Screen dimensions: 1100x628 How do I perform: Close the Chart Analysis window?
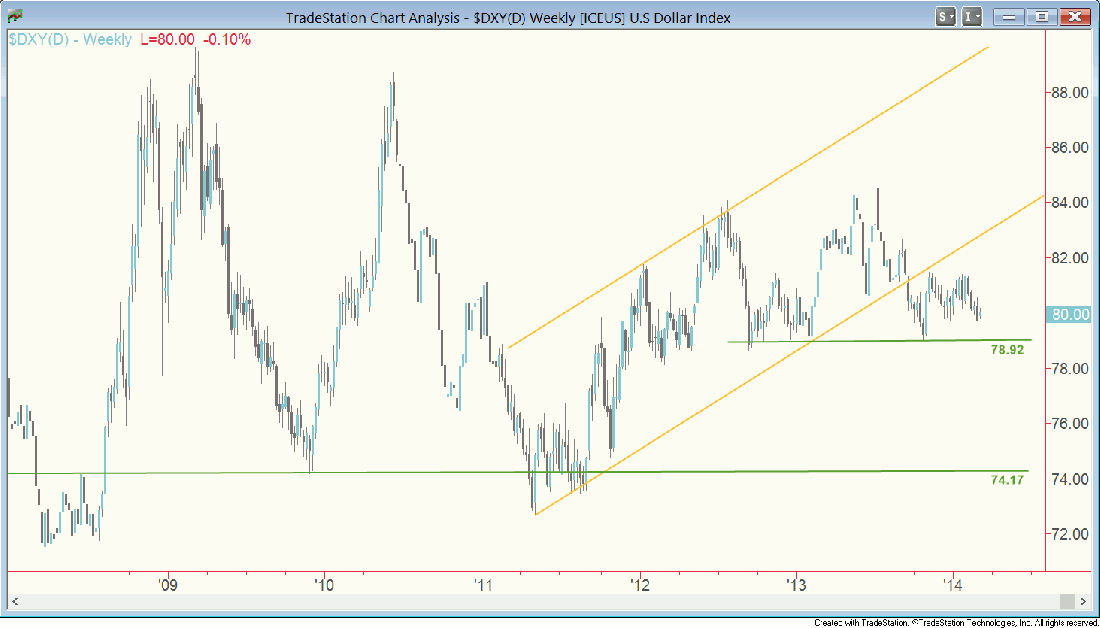tap(1074, 17)
